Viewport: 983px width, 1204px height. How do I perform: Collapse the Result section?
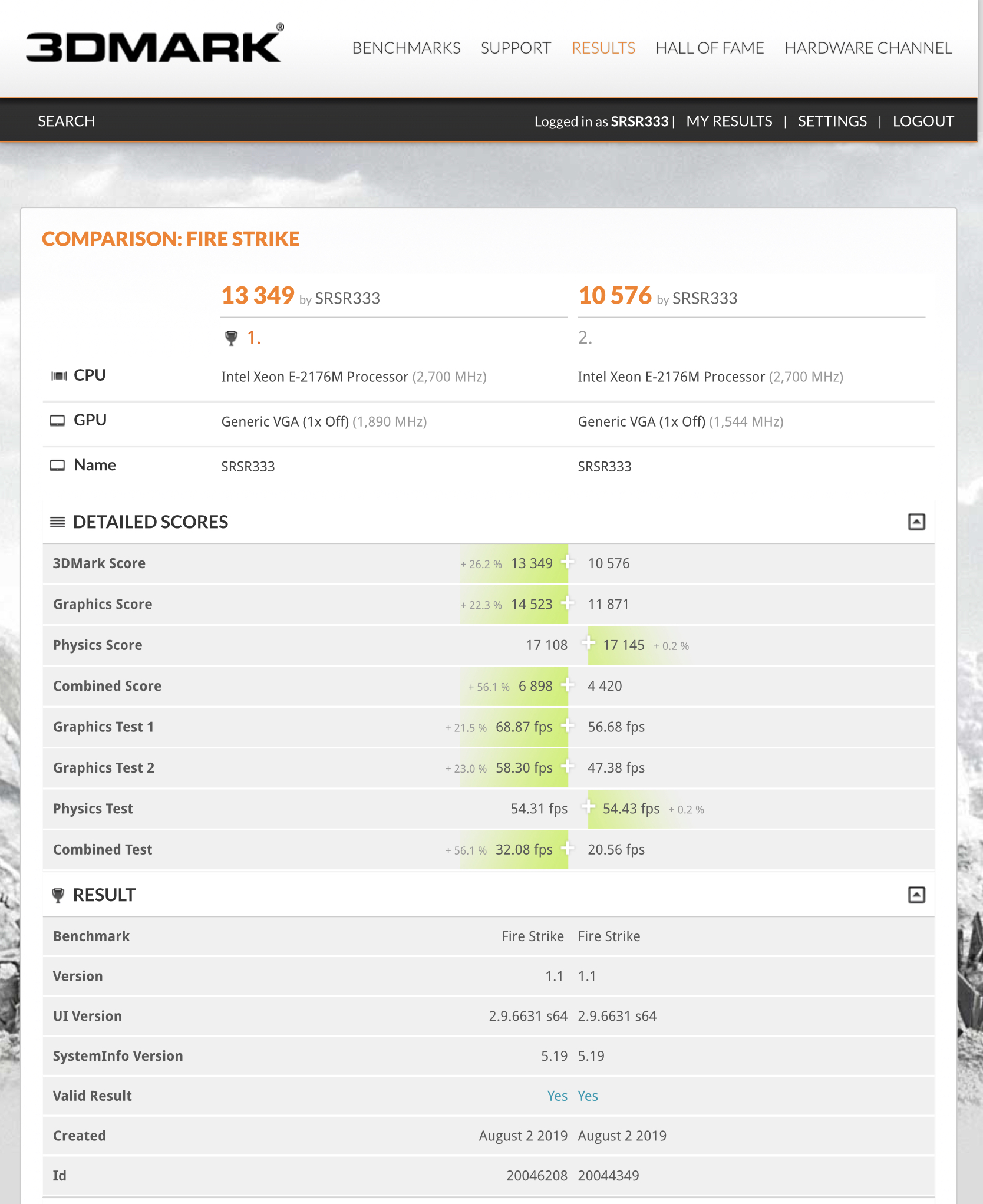916,895
